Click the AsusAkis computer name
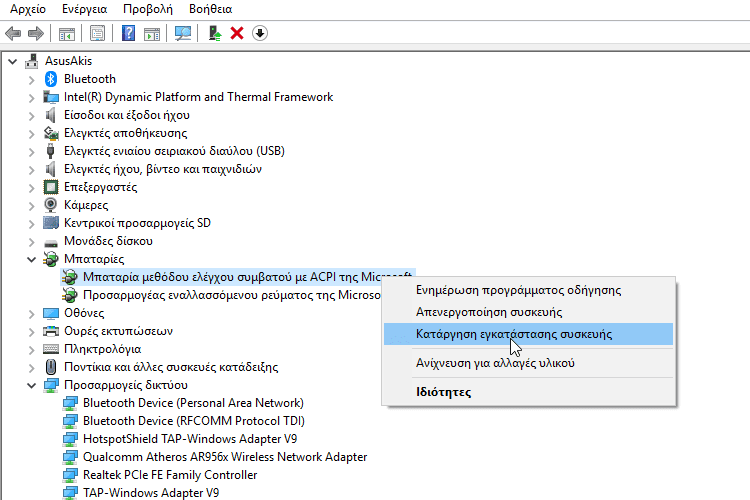 coord(68,61)
